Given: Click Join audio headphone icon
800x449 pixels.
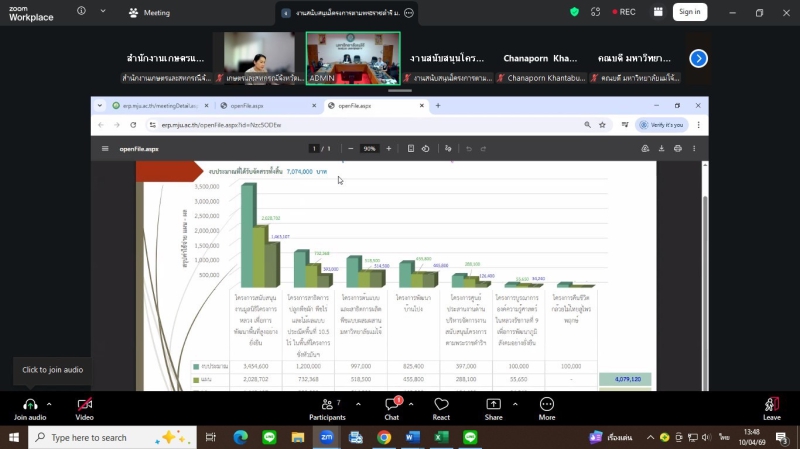Looking at the screenshot, I should pos(30,404).
